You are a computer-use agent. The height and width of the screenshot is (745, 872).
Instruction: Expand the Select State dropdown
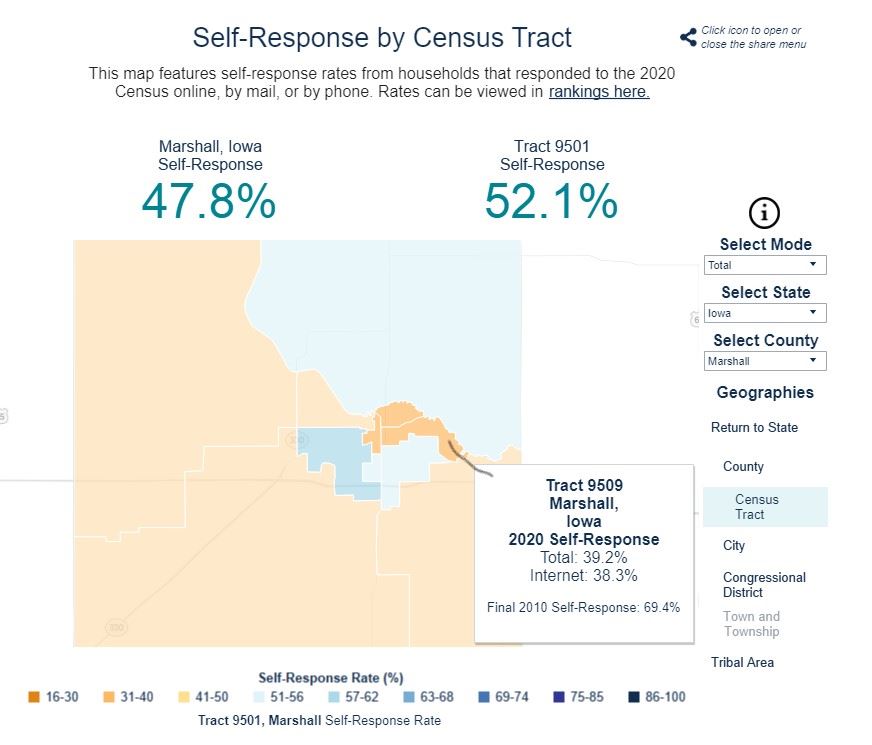click(x=765, y=313)
